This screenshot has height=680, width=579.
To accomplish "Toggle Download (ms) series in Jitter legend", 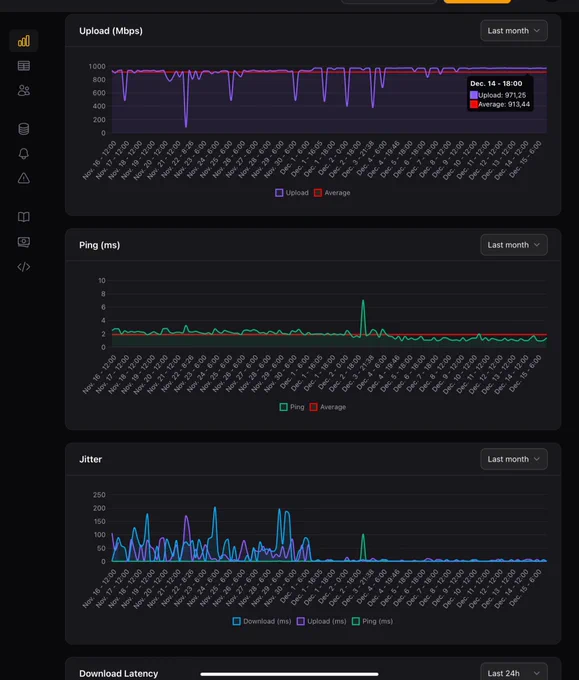I will [262, 621].
